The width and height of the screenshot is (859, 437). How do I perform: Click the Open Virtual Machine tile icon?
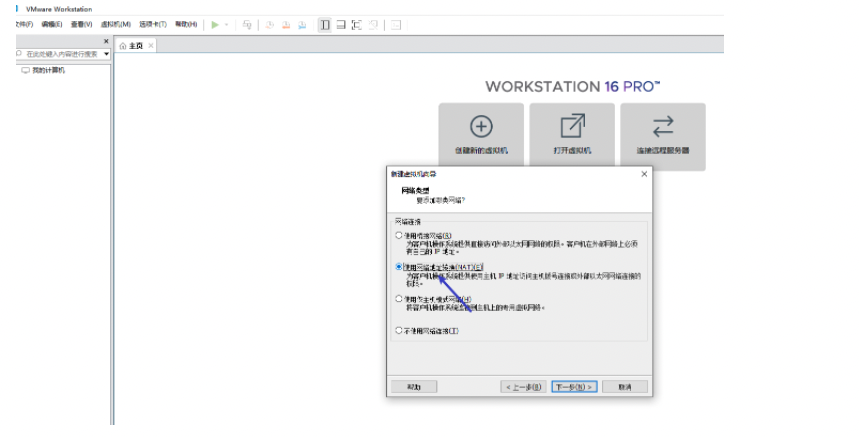click(x=572, y=126)
